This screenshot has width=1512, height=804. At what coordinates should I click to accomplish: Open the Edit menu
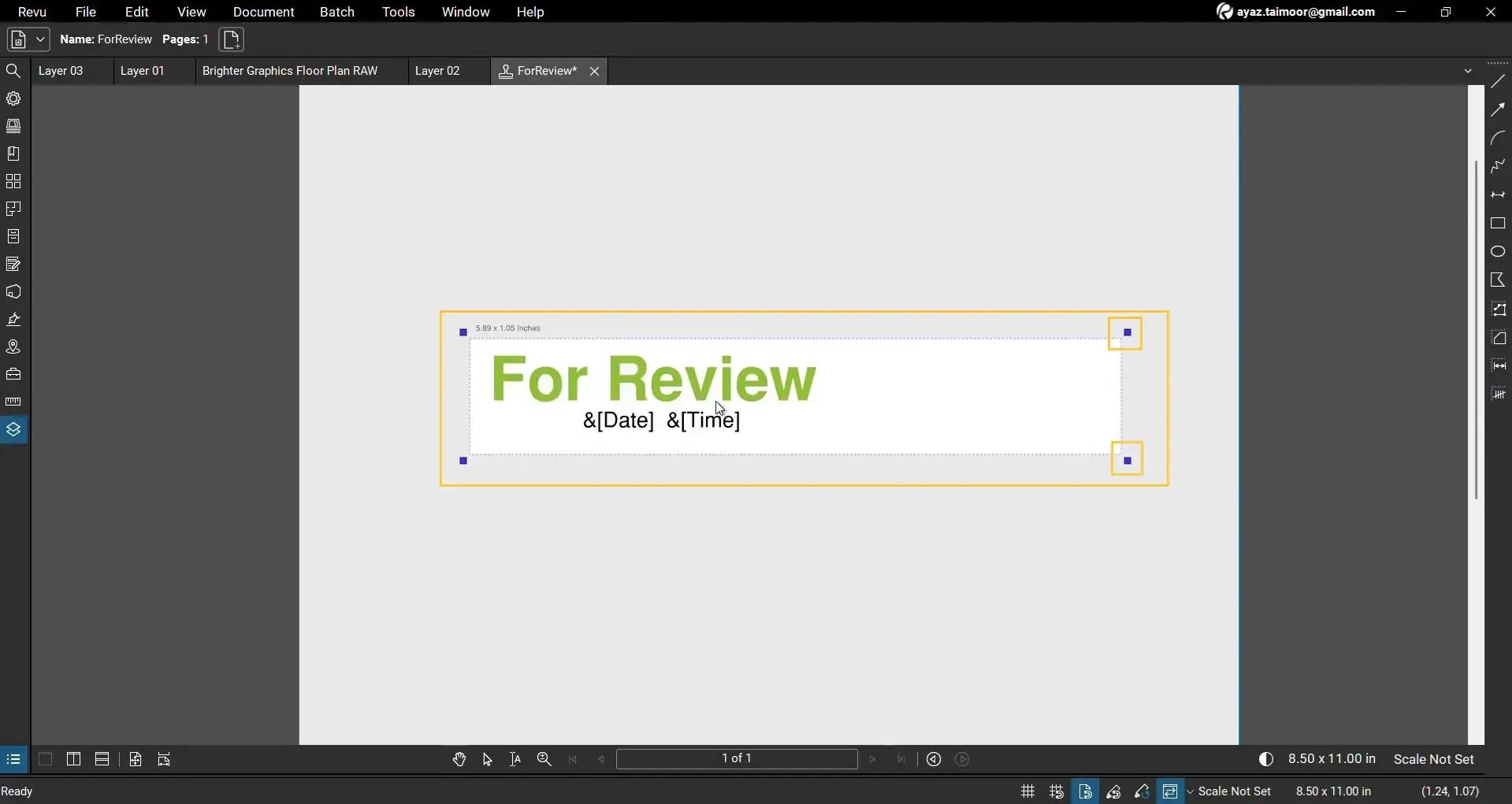pyautogui.click(x=137, y=12)
